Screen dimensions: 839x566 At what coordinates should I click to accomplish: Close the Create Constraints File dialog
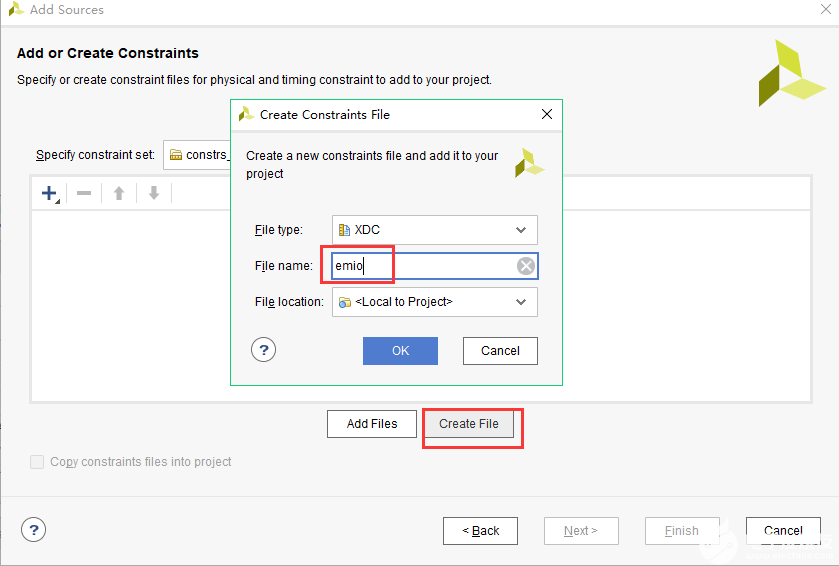tap(546, 114)
